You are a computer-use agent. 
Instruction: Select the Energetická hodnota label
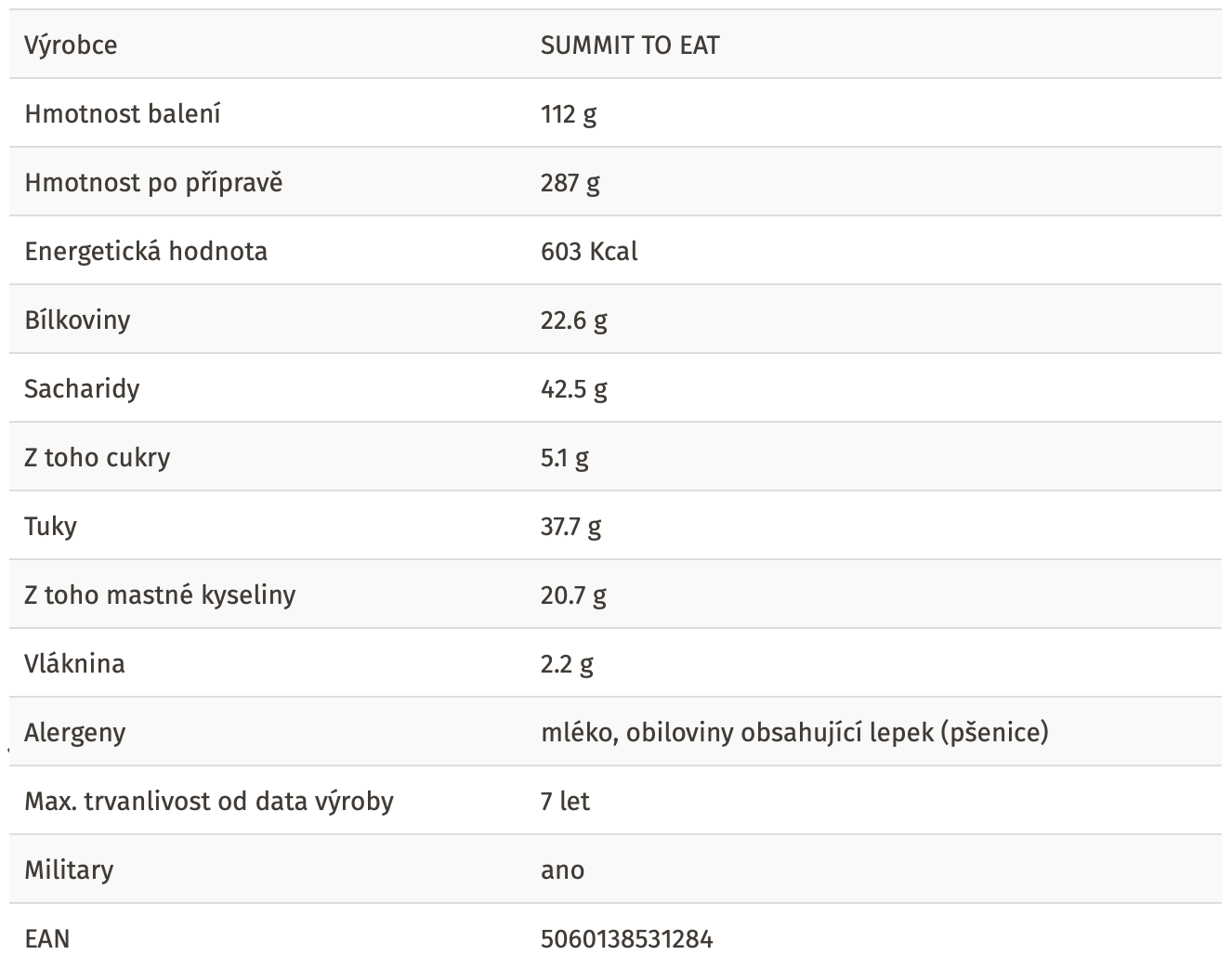tap(146, 251)
